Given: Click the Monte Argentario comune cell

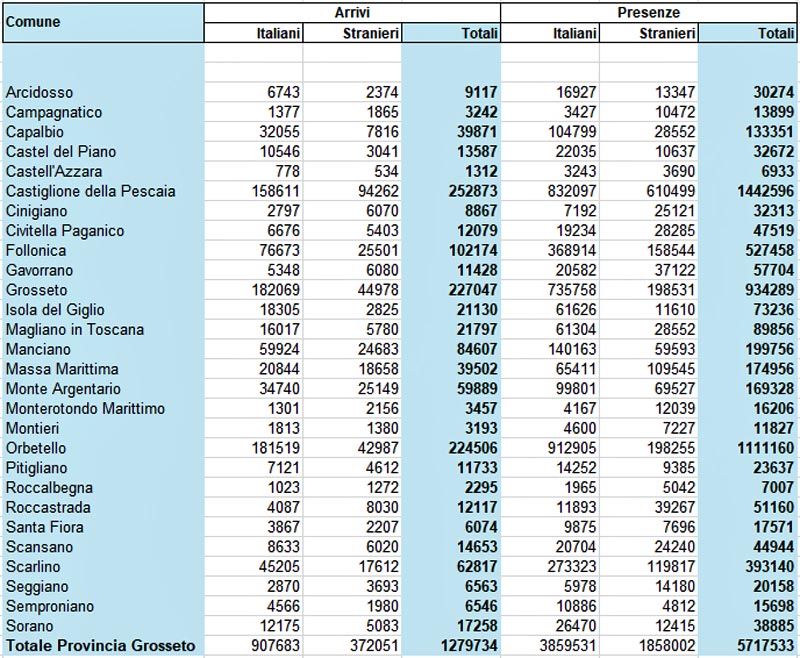Looking at the screenshot, I should (63, 389).
